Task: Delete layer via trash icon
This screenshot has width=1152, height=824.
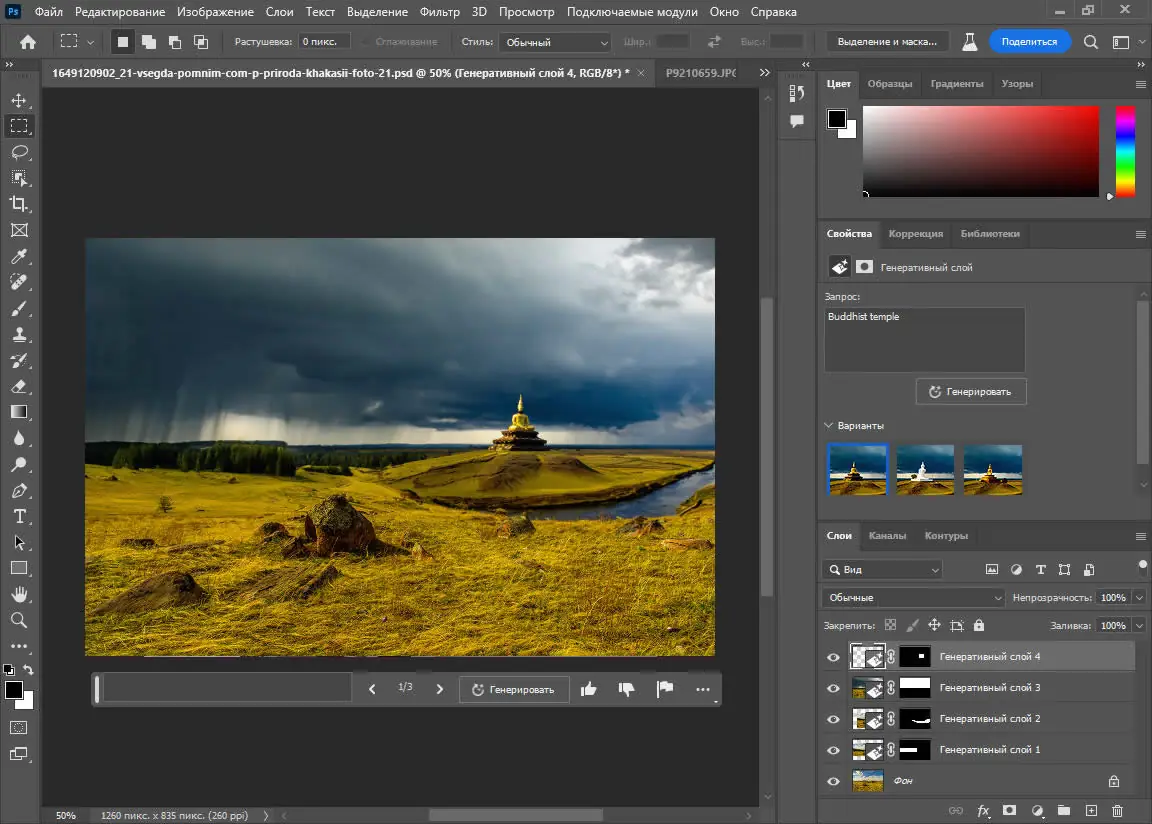Action: tap(1118, 811)
